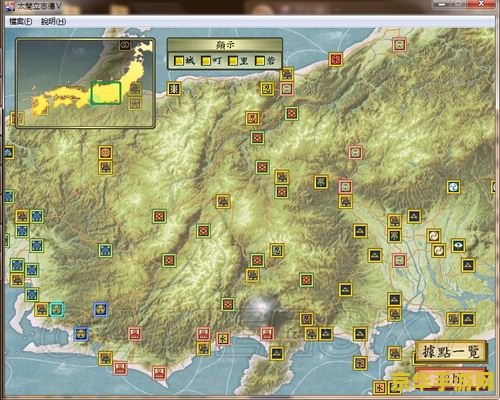Select the topmost pink-bordered icon in the northeast
500x400 pixels.
(399, 44)
